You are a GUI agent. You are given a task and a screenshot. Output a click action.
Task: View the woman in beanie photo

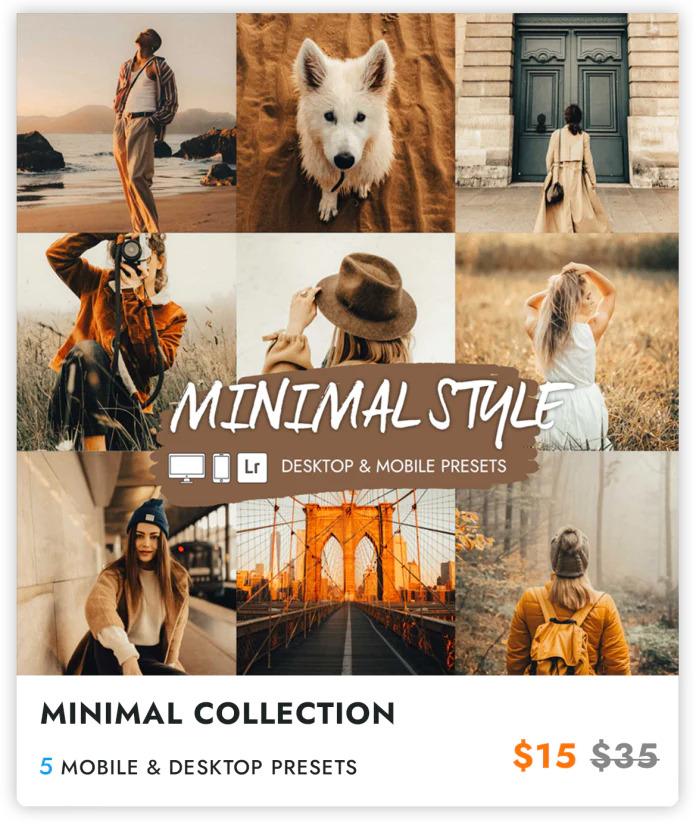point(126,563)
